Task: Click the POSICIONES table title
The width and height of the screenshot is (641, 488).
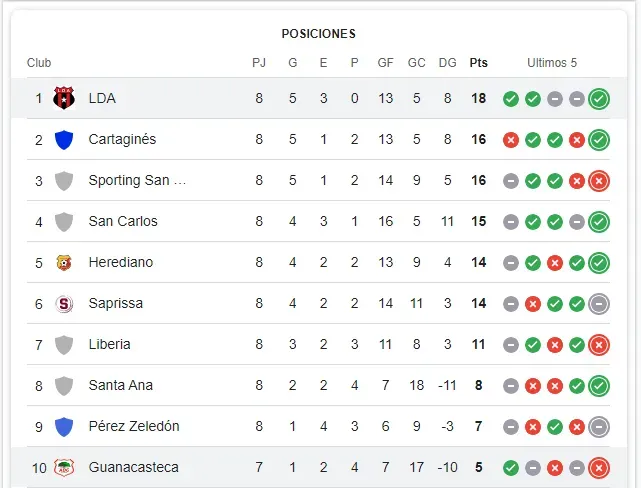Action: (x=320, y=34)
